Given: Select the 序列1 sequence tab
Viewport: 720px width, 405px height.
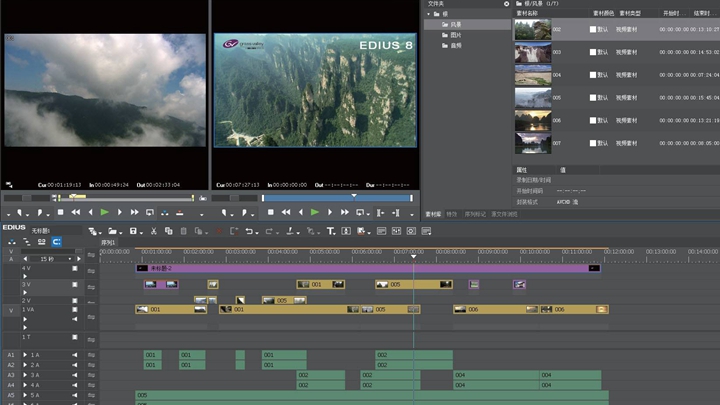Looking at the screenshot, I should pos(108,242).
